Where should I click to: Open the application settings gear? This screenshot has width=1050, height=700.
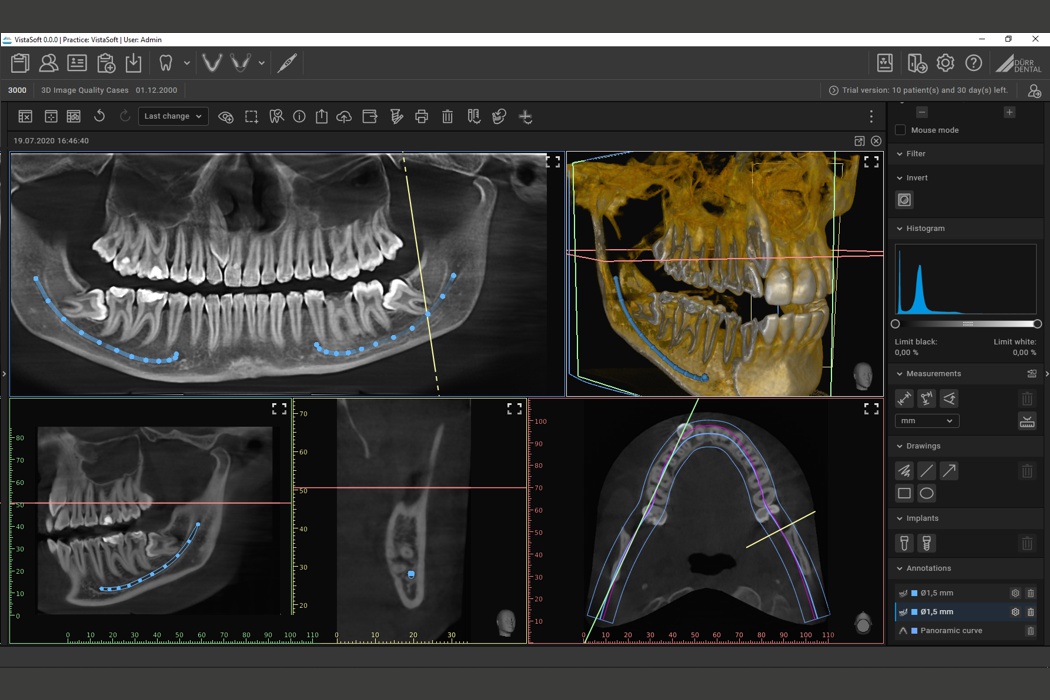(x=945, y=63)
